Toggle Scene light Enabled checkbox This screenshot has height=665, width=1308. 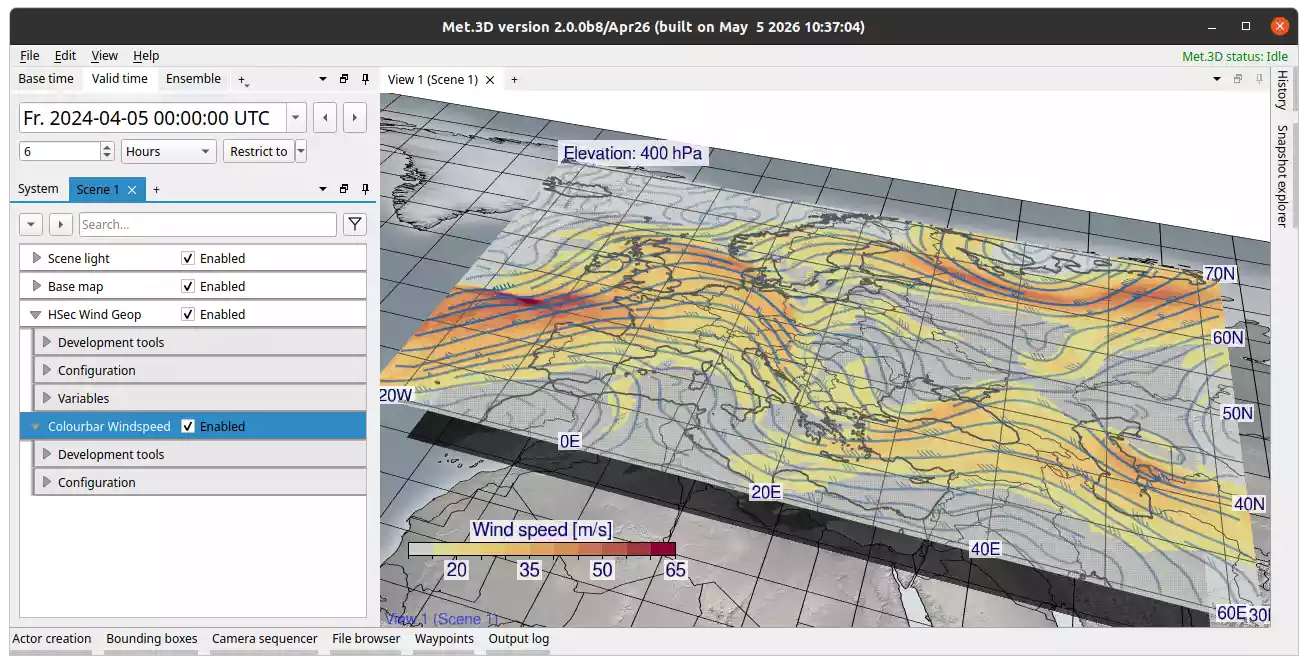188,258
